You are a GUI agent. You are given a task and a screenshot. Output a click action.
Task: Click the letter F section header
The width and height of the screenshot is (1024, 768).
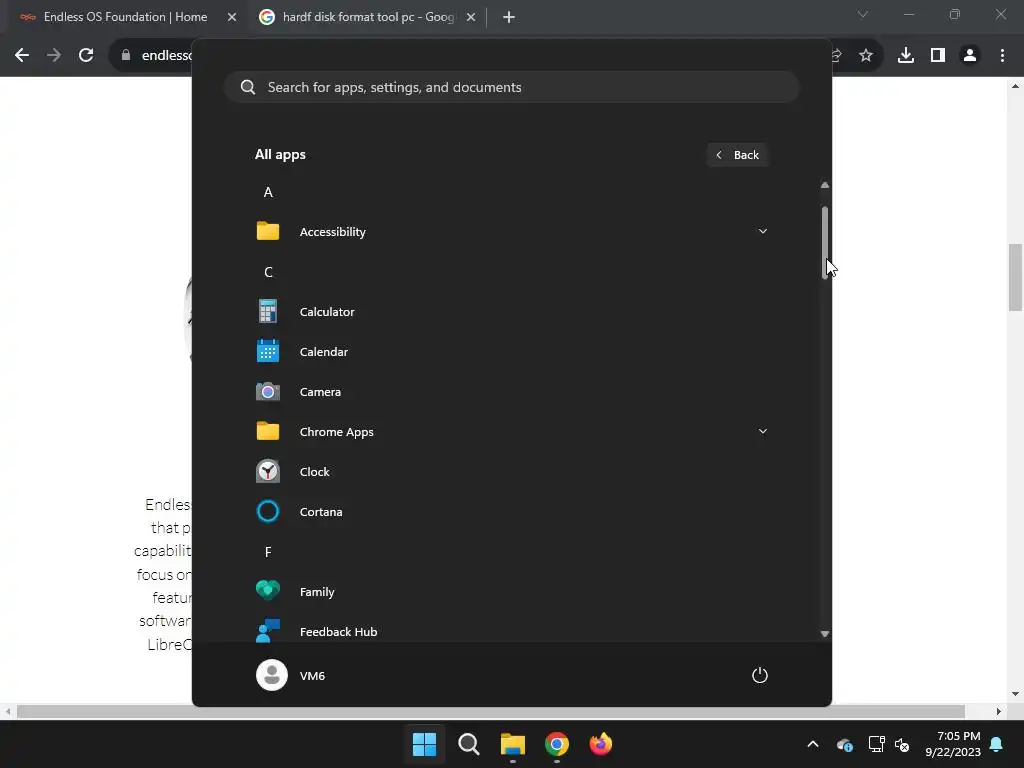pyautogui.click(x=268, y=552)
